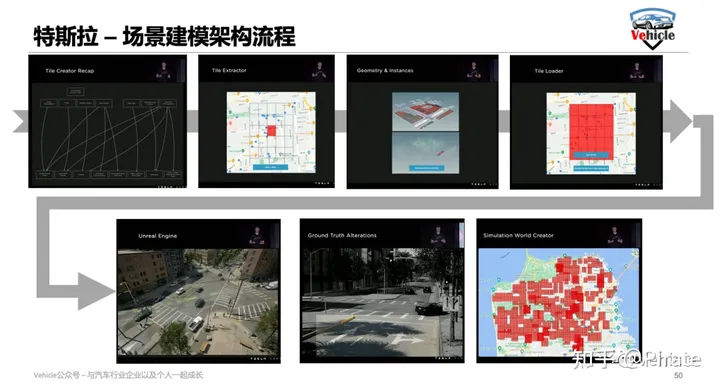This screenshot has width=720, height=389.
Task: Open the Simulation World Creator map
Action: tap(559, 302)
